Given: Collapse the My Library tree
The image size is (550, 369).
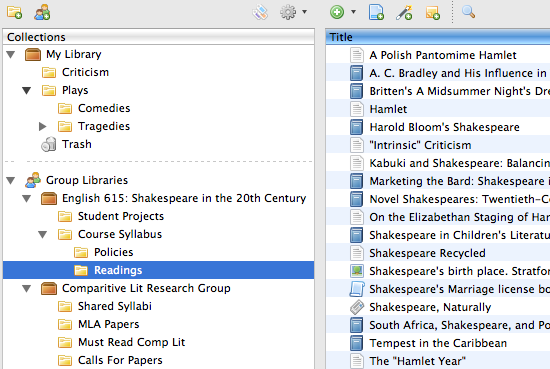Looking at the screenshot, I should [11, 55].
